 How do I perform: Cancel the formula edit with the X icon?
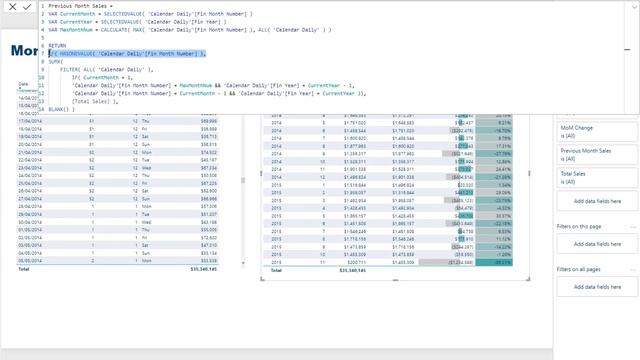pos(12,7)
